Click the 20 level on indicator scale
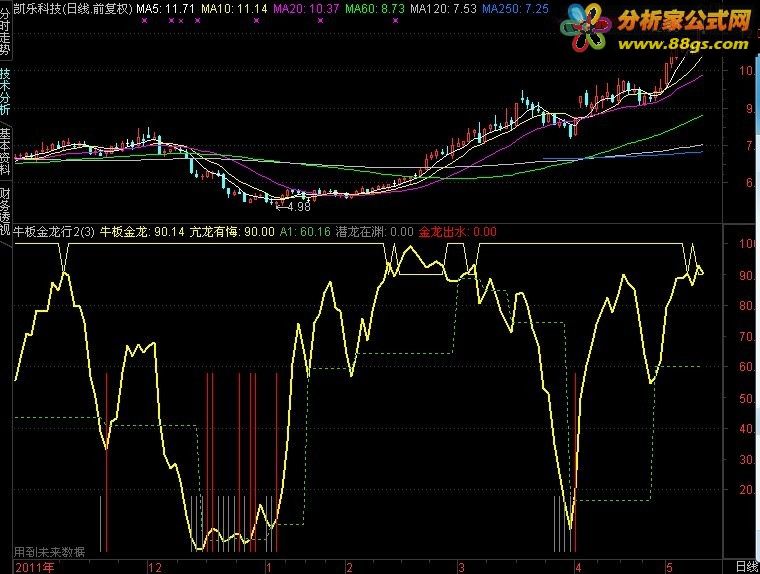The width and height of the screenshot is (760, 574). (746, 490)
